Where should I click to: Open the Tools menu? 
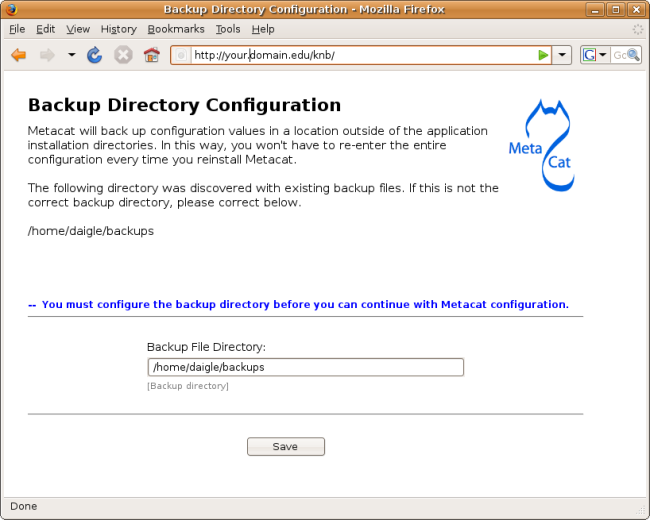pos(228,30)
